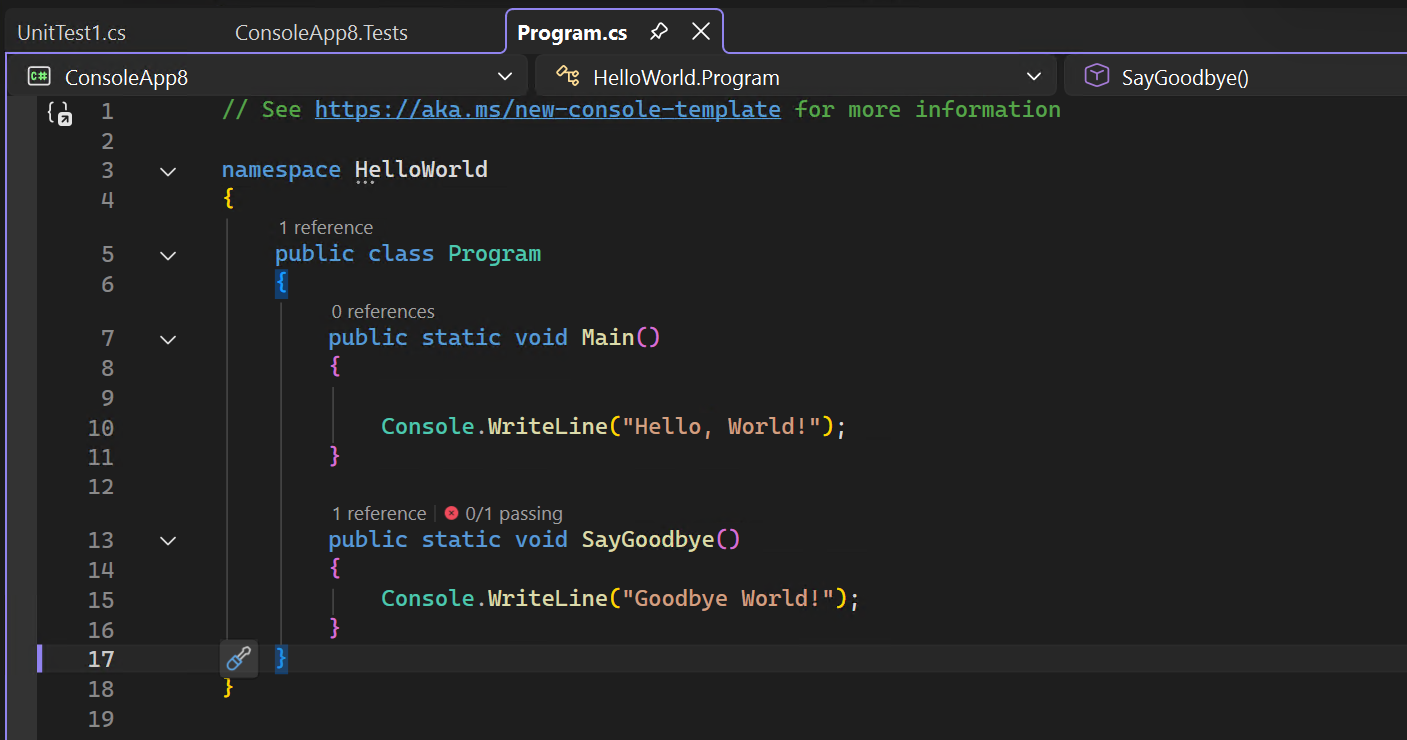Image resolution: width=1407 pixels, height=740 pixels.
Task: Switch to the UnitTest1.cs tab
Action: [72, 32]
